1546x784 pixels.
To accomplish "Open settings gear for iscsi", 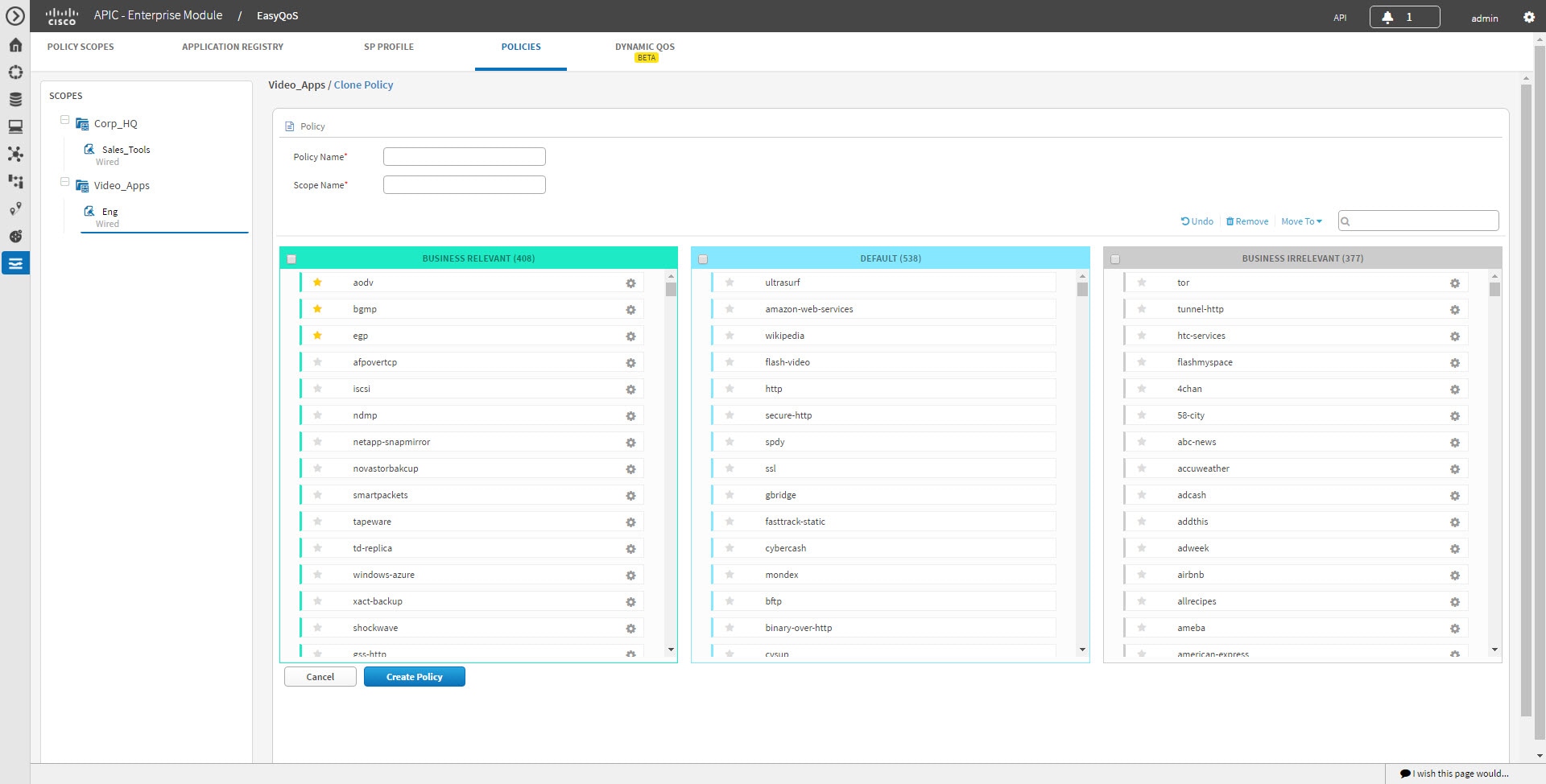I will click(630, 390).
